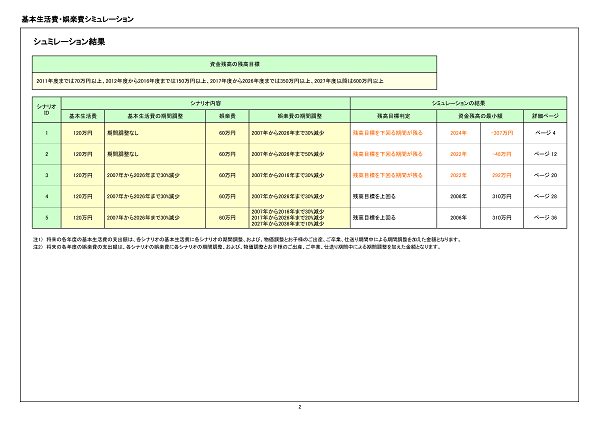This screenshot has height=424, width=600.
Task: Click the シミュレーション結果 section heading
Action: tap(69, 43)
